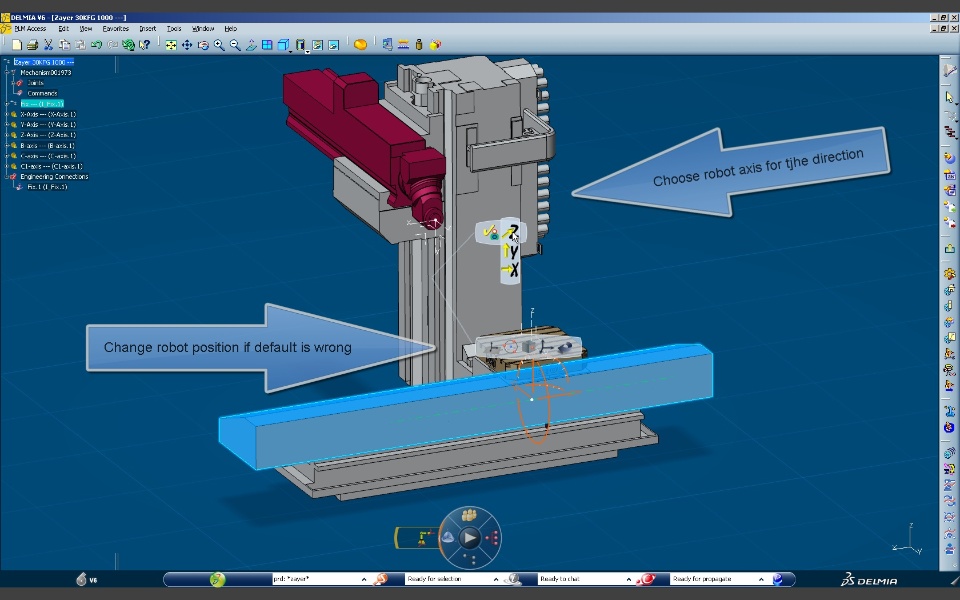The image size is (960, 600).
Task: Click the Select arrow in the right toolbar
Action: point(949,97)
